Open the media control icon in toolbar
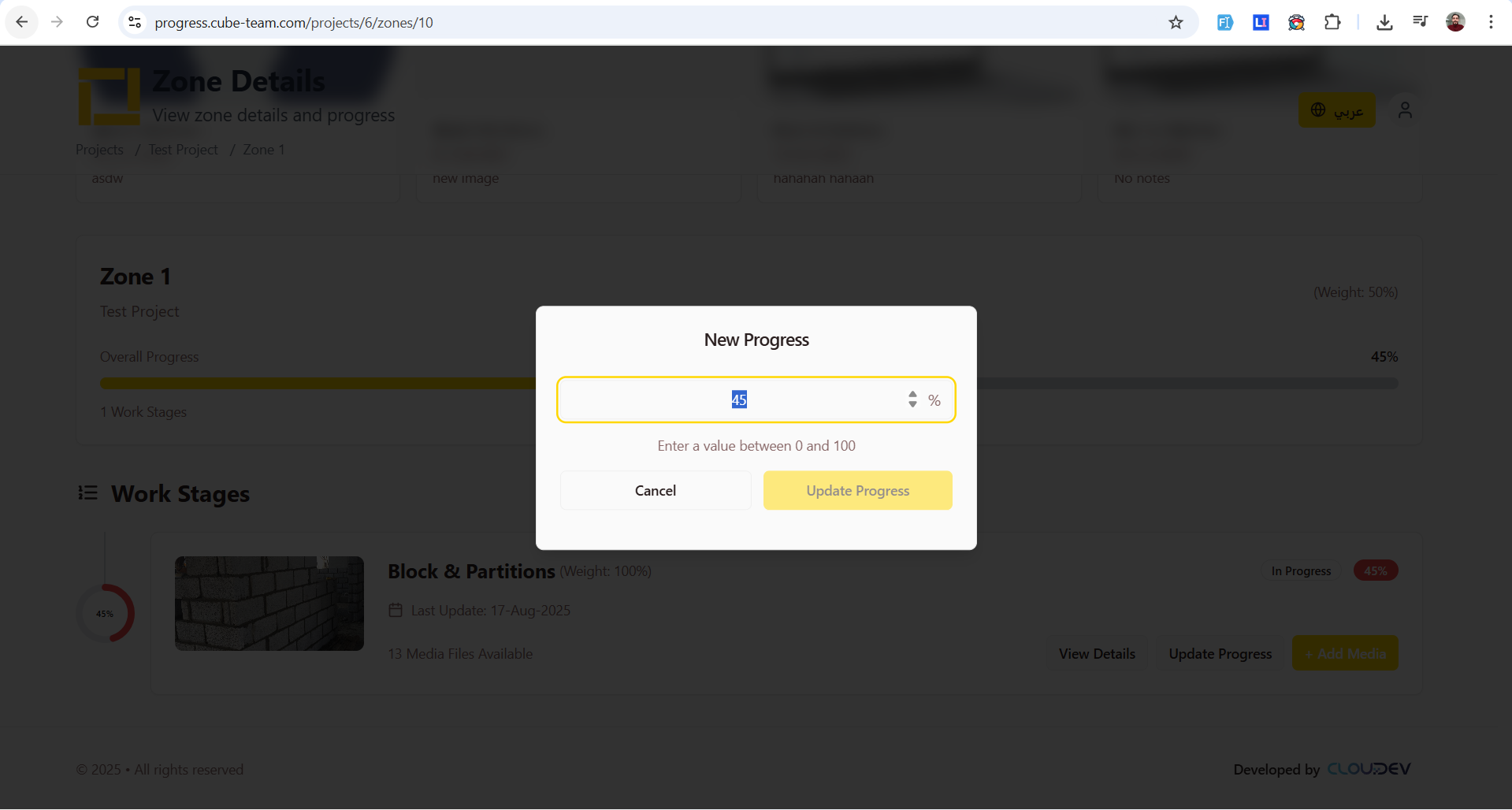This screenshot has width=1512, height=810. click(1420, 22)
